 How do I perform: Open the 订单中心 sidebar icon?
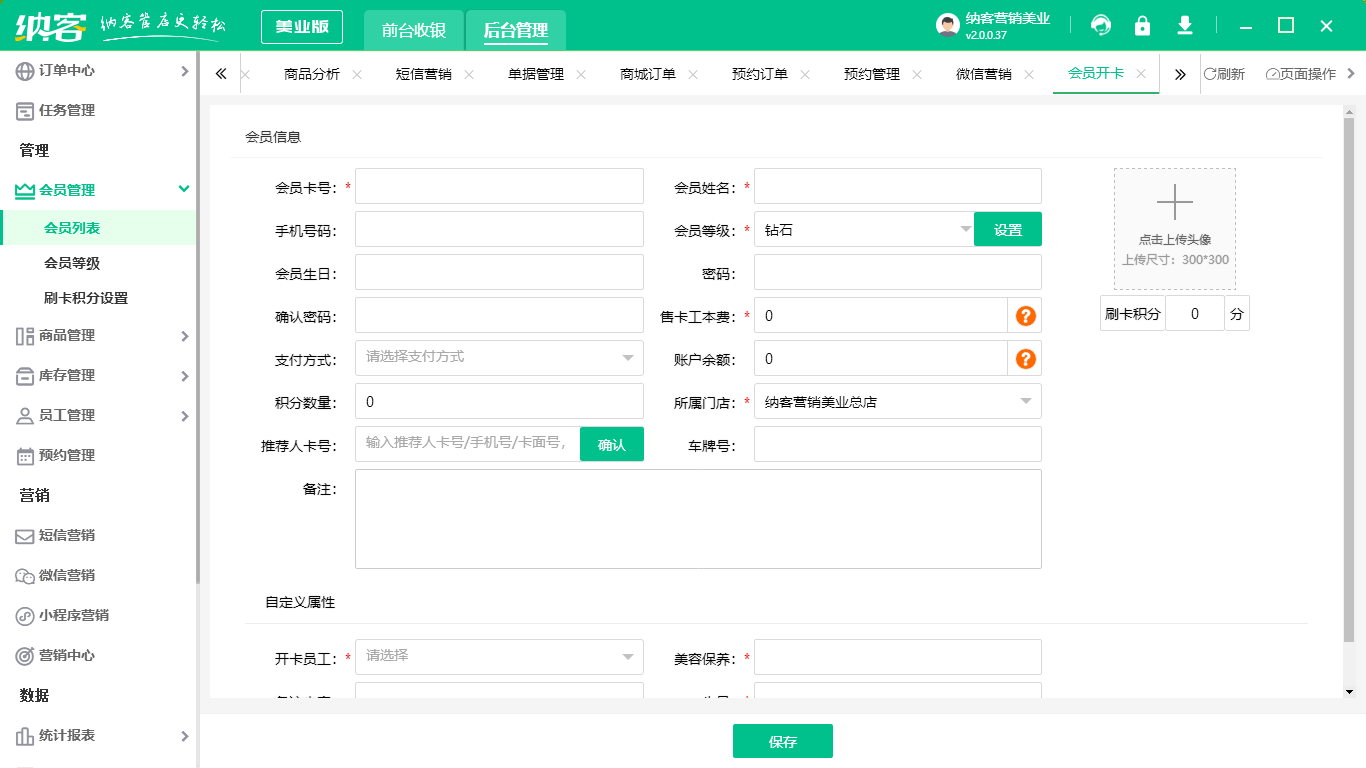coord(24,71)
